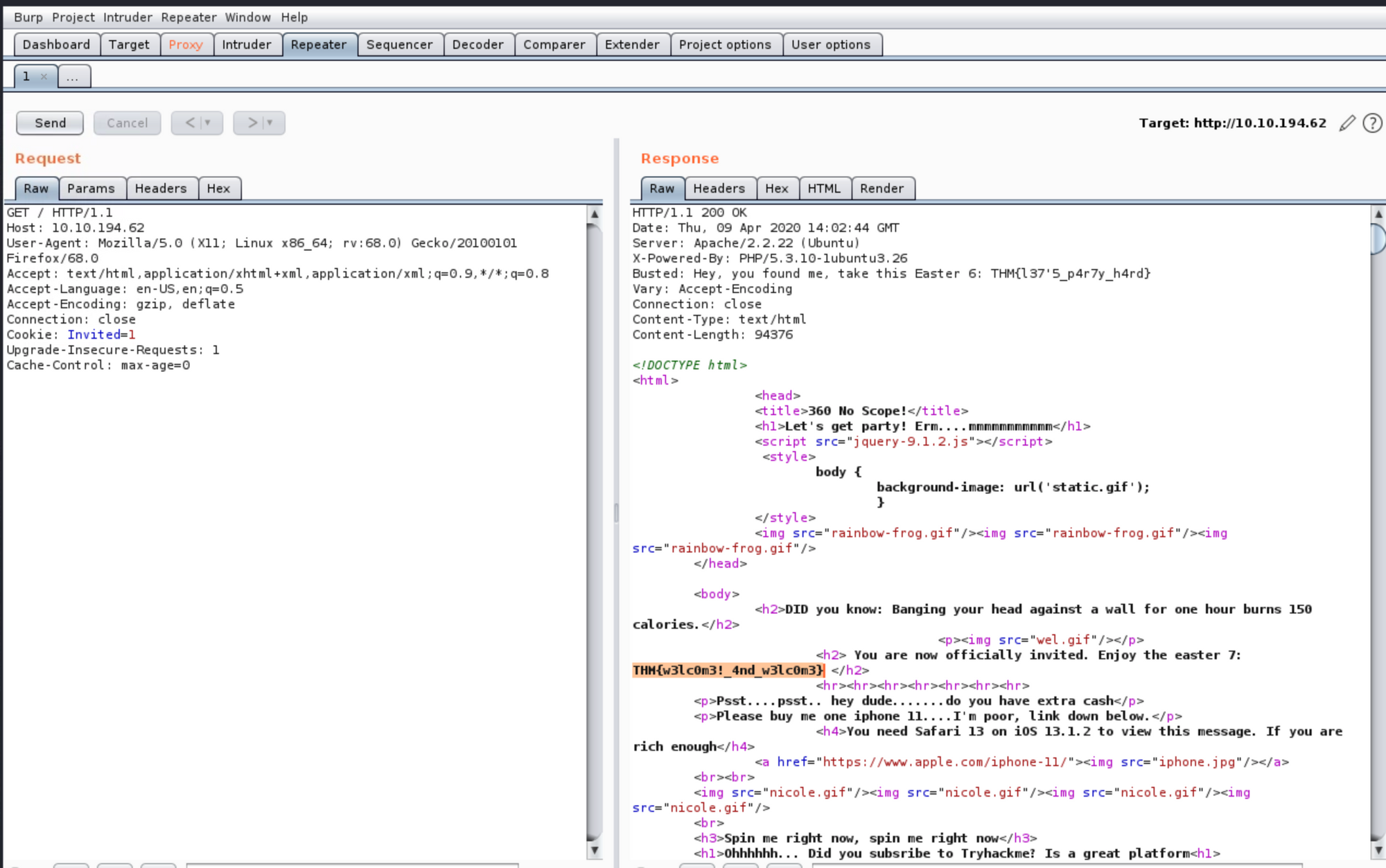Click the divider handle between Request and Response

(x=616, y=513)
